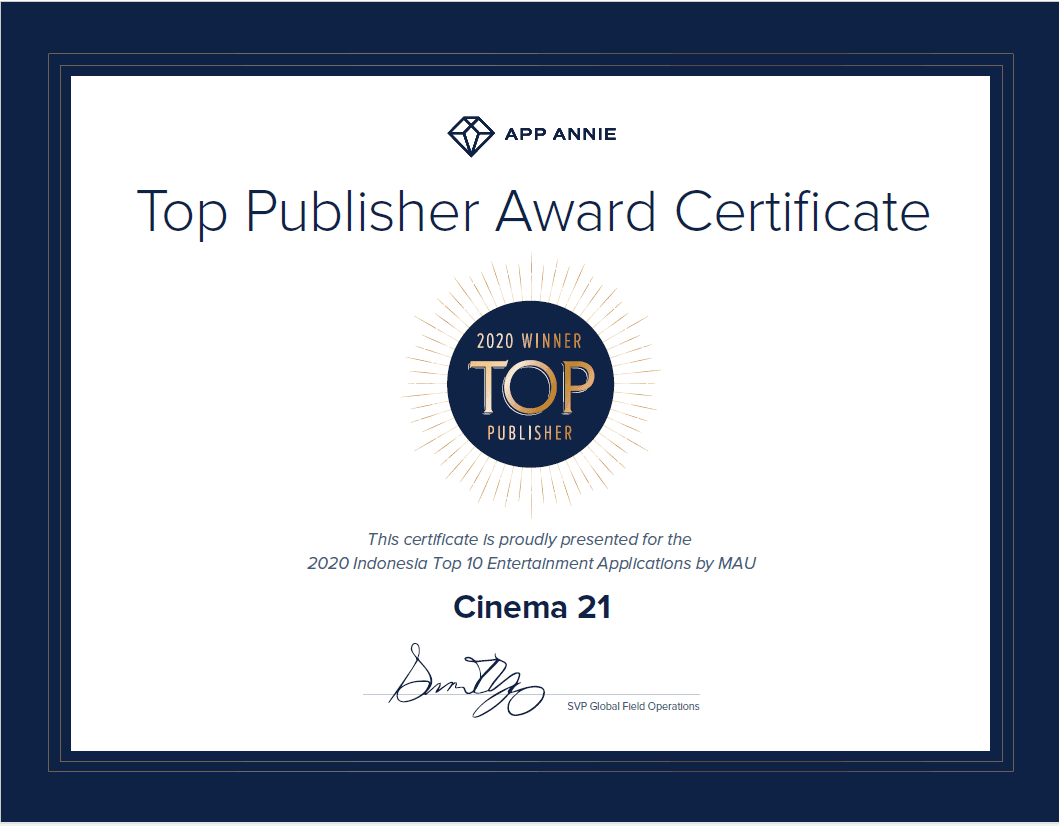Click the horizontal signature line
This screenshot has height=826, width=1059.
(x=620, y=694)
